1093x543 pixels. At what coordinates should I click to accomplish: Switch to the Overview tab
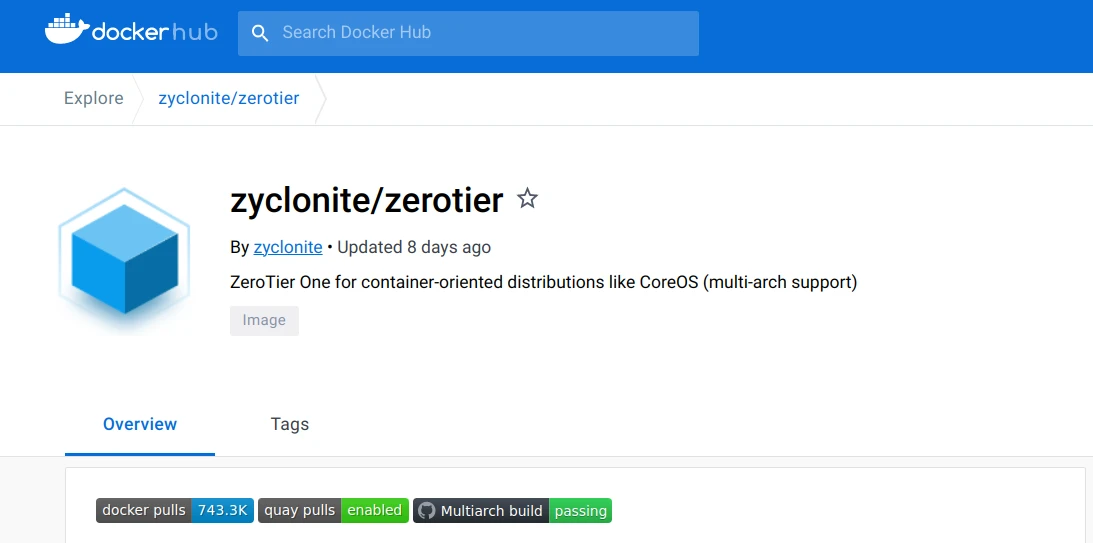140,424
